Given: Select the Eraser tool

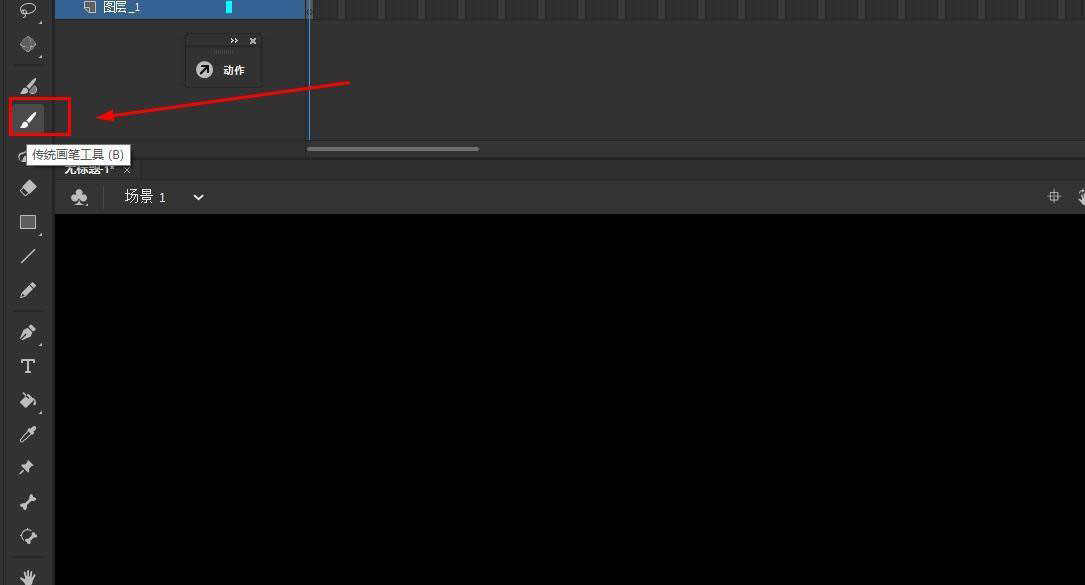Looking at the screenshot, I should [28, 188].
